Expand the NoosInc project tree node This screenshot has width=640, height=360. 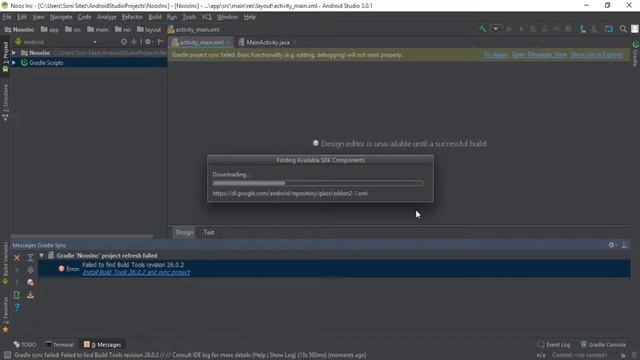click(14, 53)
